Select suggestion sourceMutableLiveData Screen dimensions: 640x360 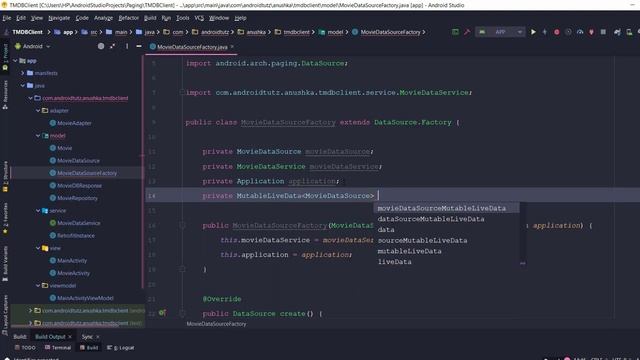[446, 240]
